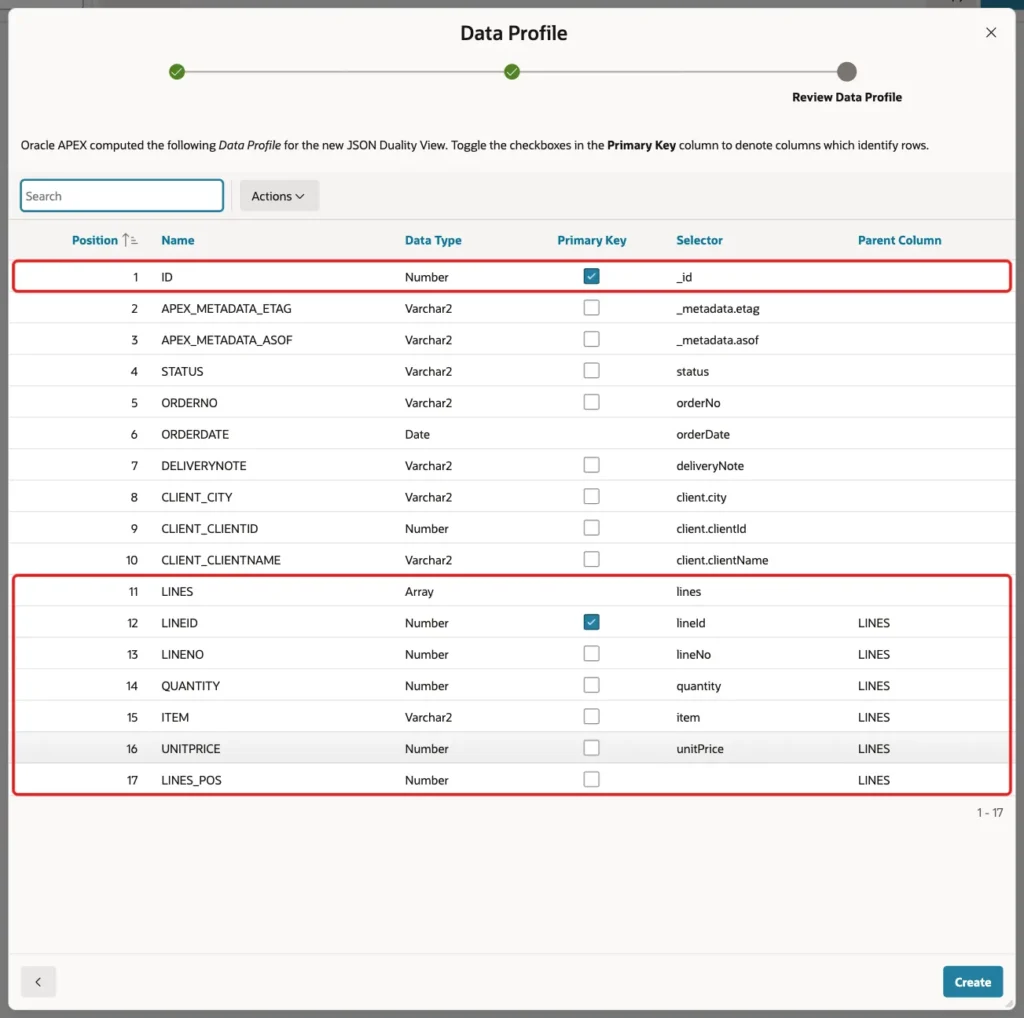Click the ITEM name cell
This screenshot has width=1024, height=1018.
click(175, 717)
